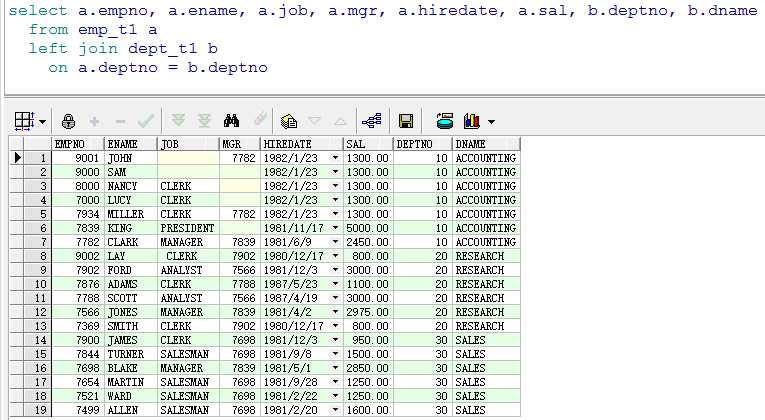Click the ENAME column header

pyautogui.click(x=131, y=144)
